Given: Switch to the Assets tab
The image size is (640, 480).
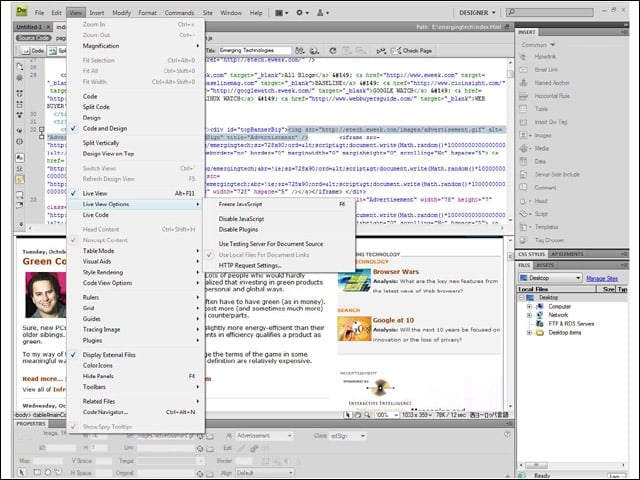Looking at the screenshot, I should pos(544,265).
